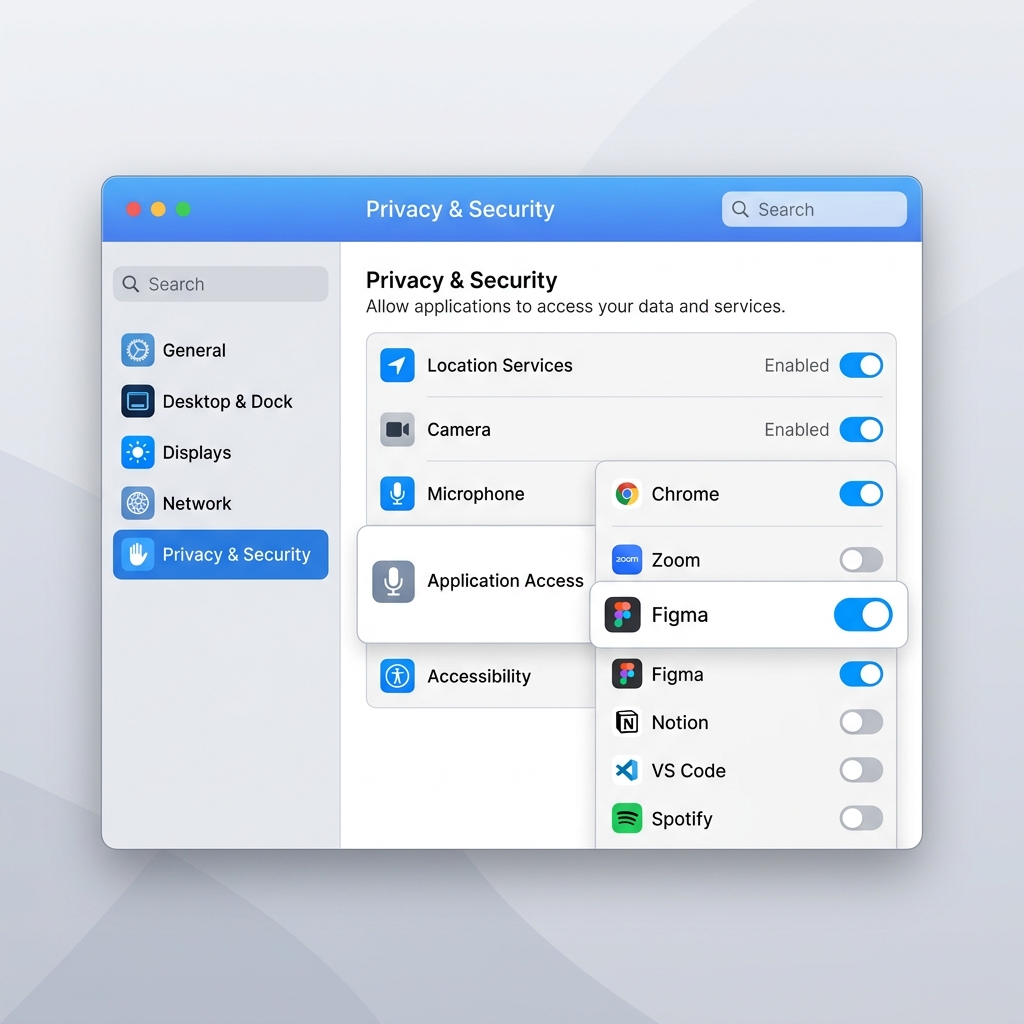The image size is (1024, 1024).
Task: Click the Desktop & Dock icon
Action: (138, 401)
